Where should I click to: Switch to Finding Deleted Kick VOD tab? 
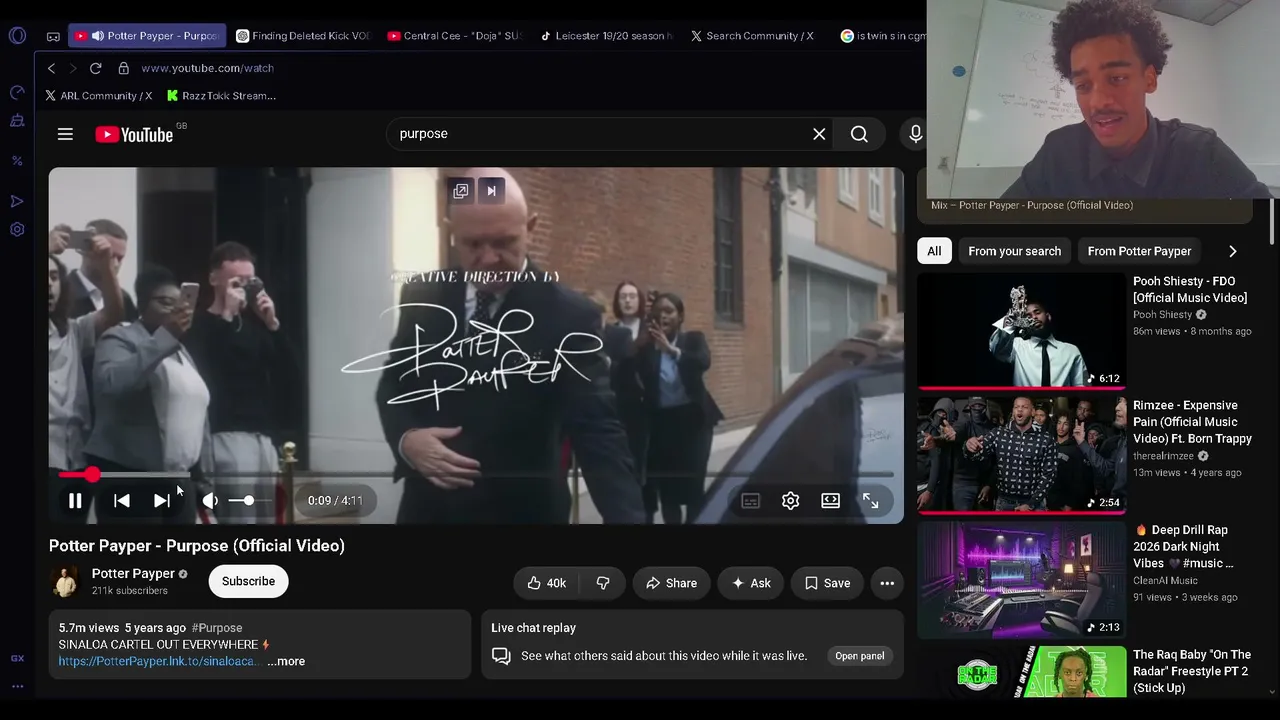coord(304,36)
